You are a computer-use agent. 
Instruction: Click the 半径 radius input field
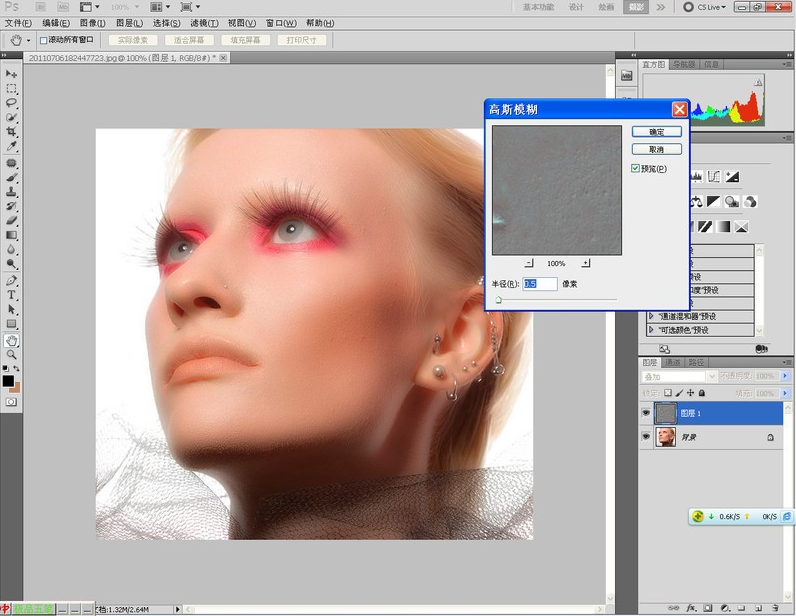pos(540,284)
